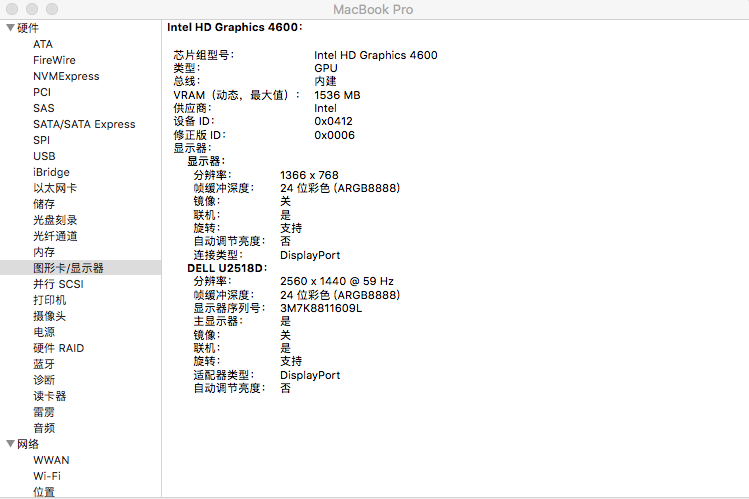Click the revision ID value 0x0006
Screen dimensions: 749x499
334,135
